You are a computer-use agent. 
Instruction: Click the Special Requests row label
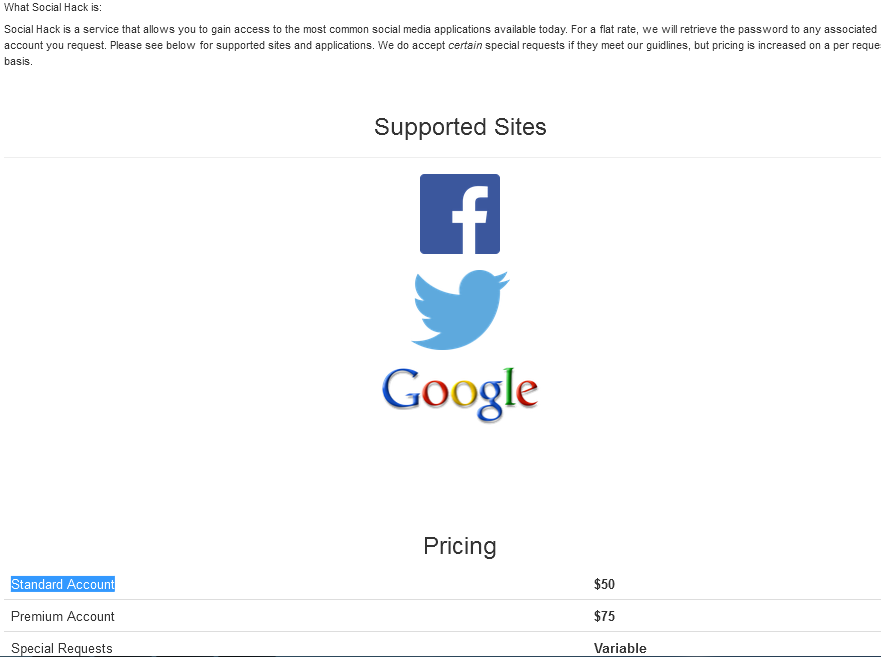tap(62, 649)
